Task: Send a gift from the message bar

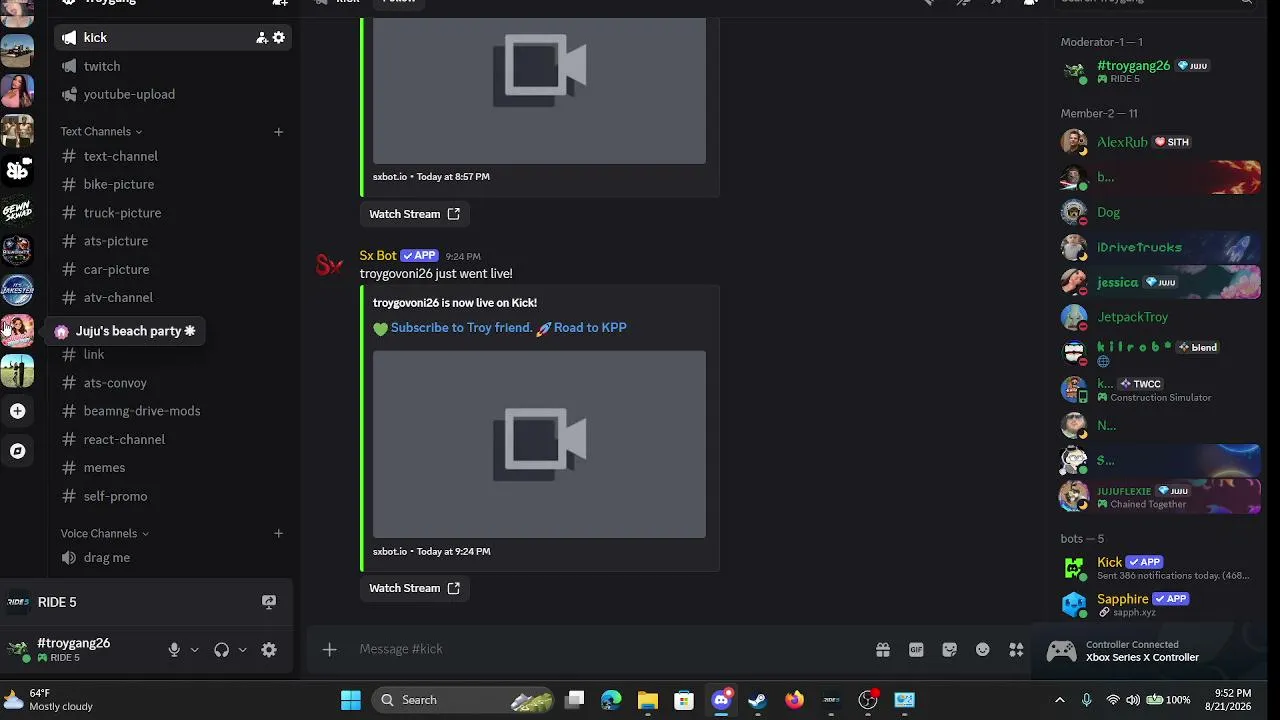Action: tap(883, 650)
